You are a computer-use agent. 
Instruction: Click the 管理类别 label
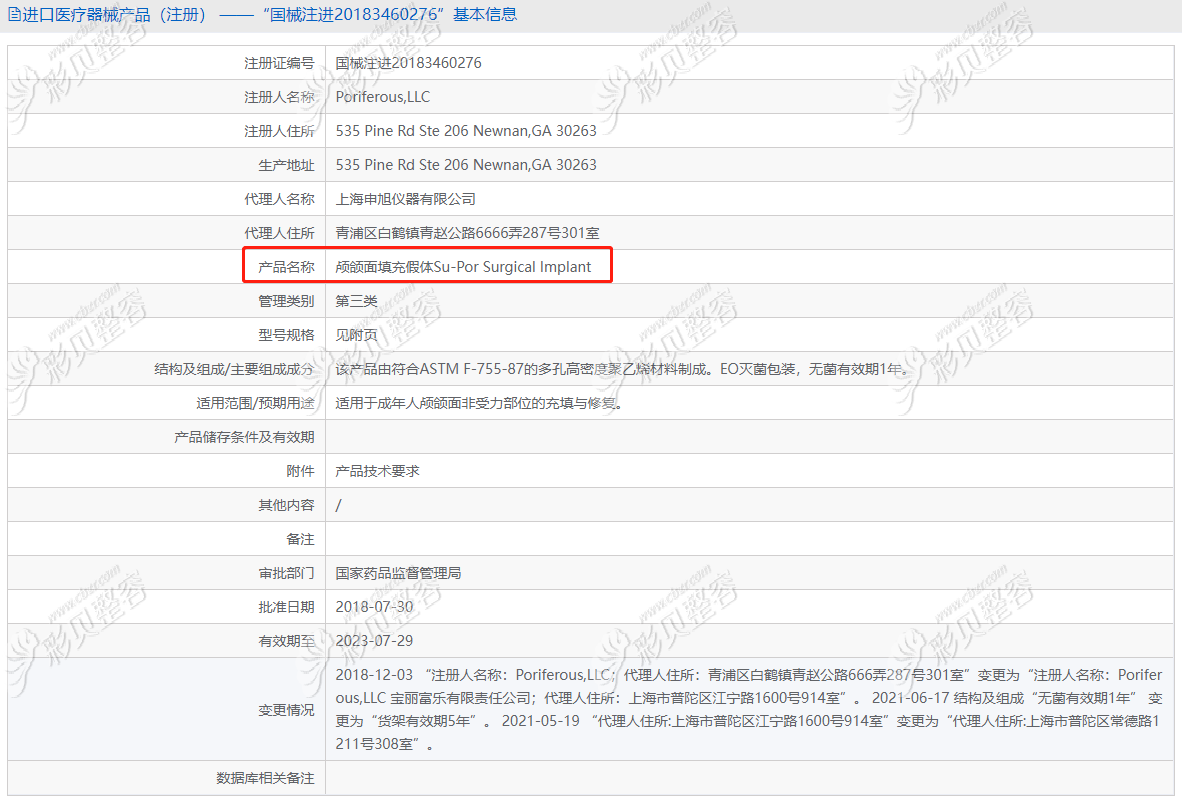click(x=286, y=301)
